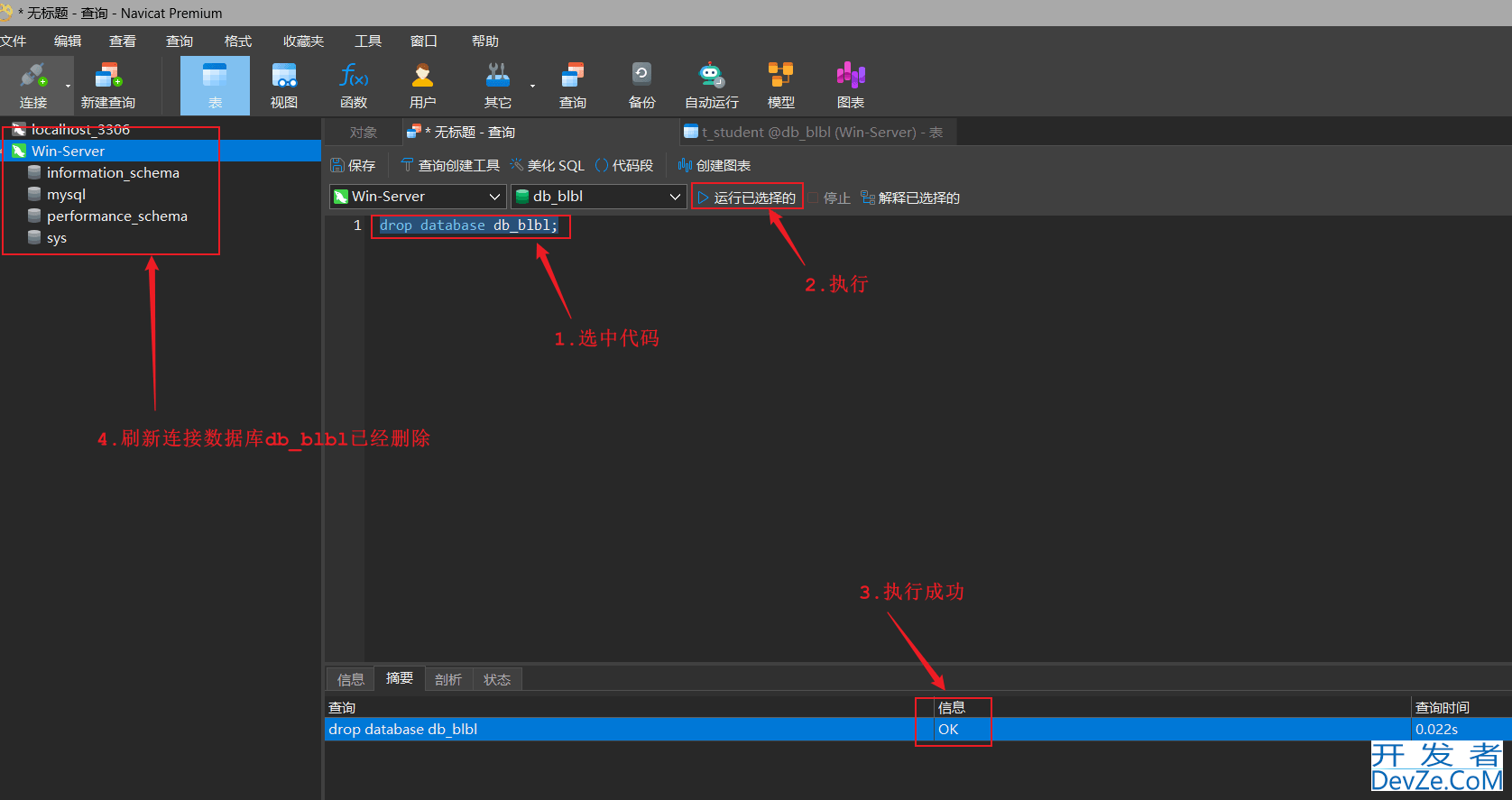
Task: Click line number 1 in editor gutter
Action: [357, 225]
